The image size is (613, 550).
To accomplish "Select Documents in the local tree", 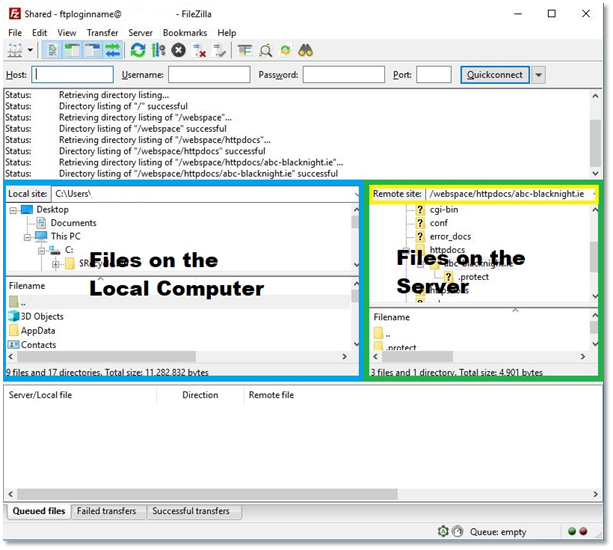I will (x=73, y=223).
